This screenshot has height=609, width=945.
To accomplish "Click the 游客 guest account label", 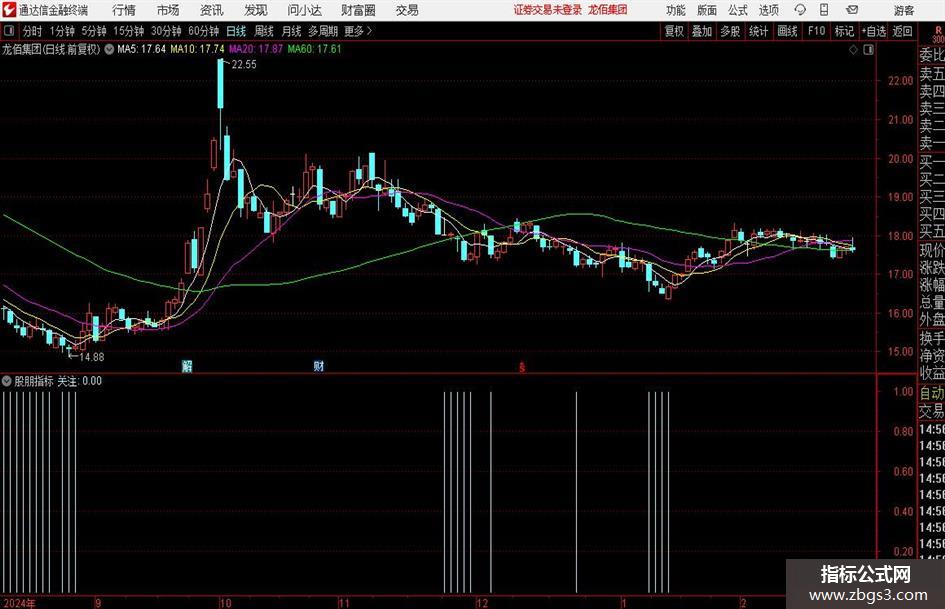I will 904,10.
